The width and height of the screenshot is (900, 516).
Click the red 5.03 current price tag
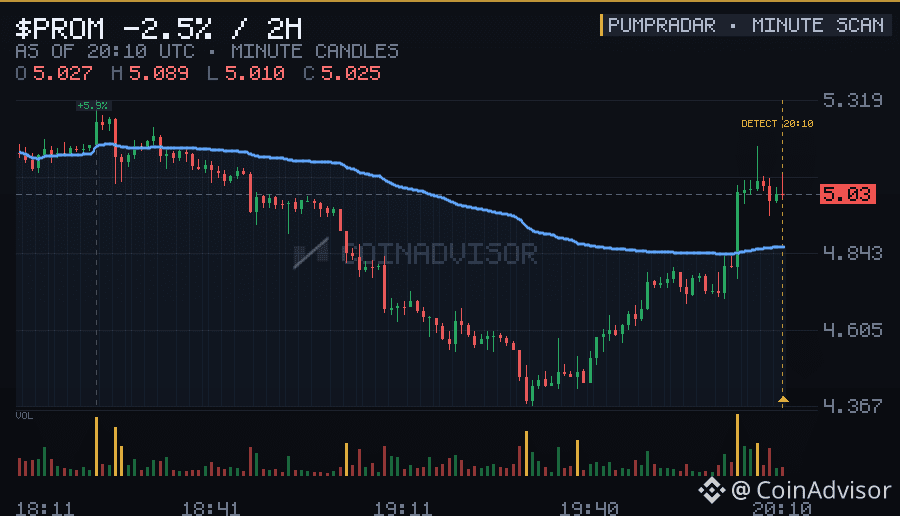(848, 194)
